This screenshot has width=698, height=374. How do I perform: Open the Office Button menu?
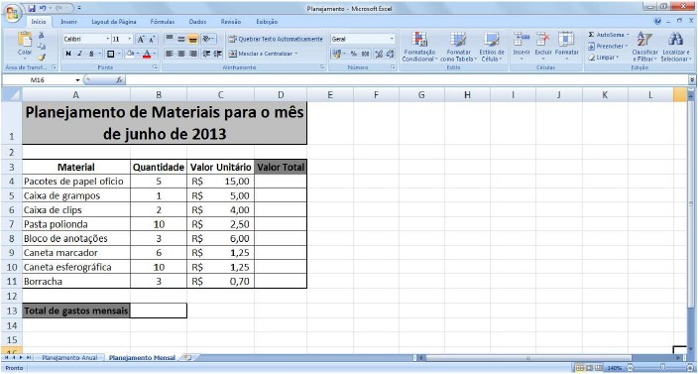click(x=12, y=13)
